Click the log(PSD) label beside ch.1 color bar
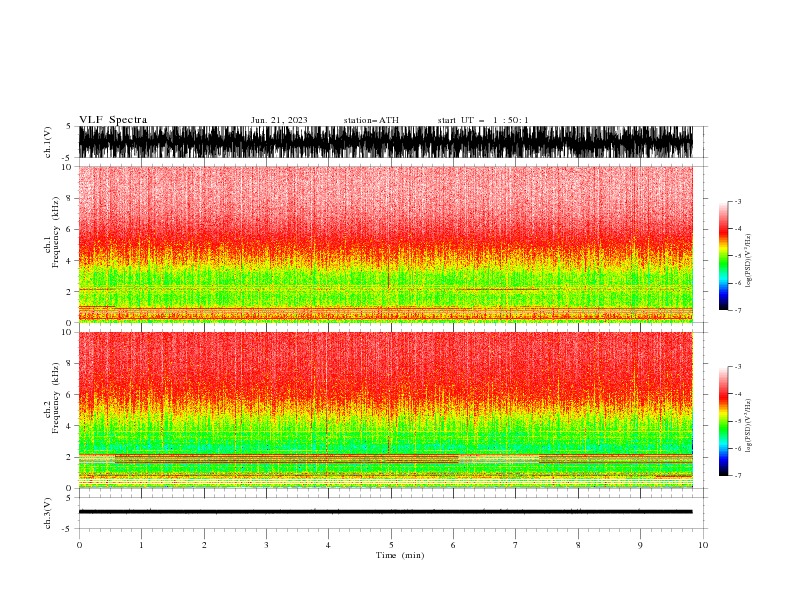This screenshot has height=612, width=792. click(749, 261)
